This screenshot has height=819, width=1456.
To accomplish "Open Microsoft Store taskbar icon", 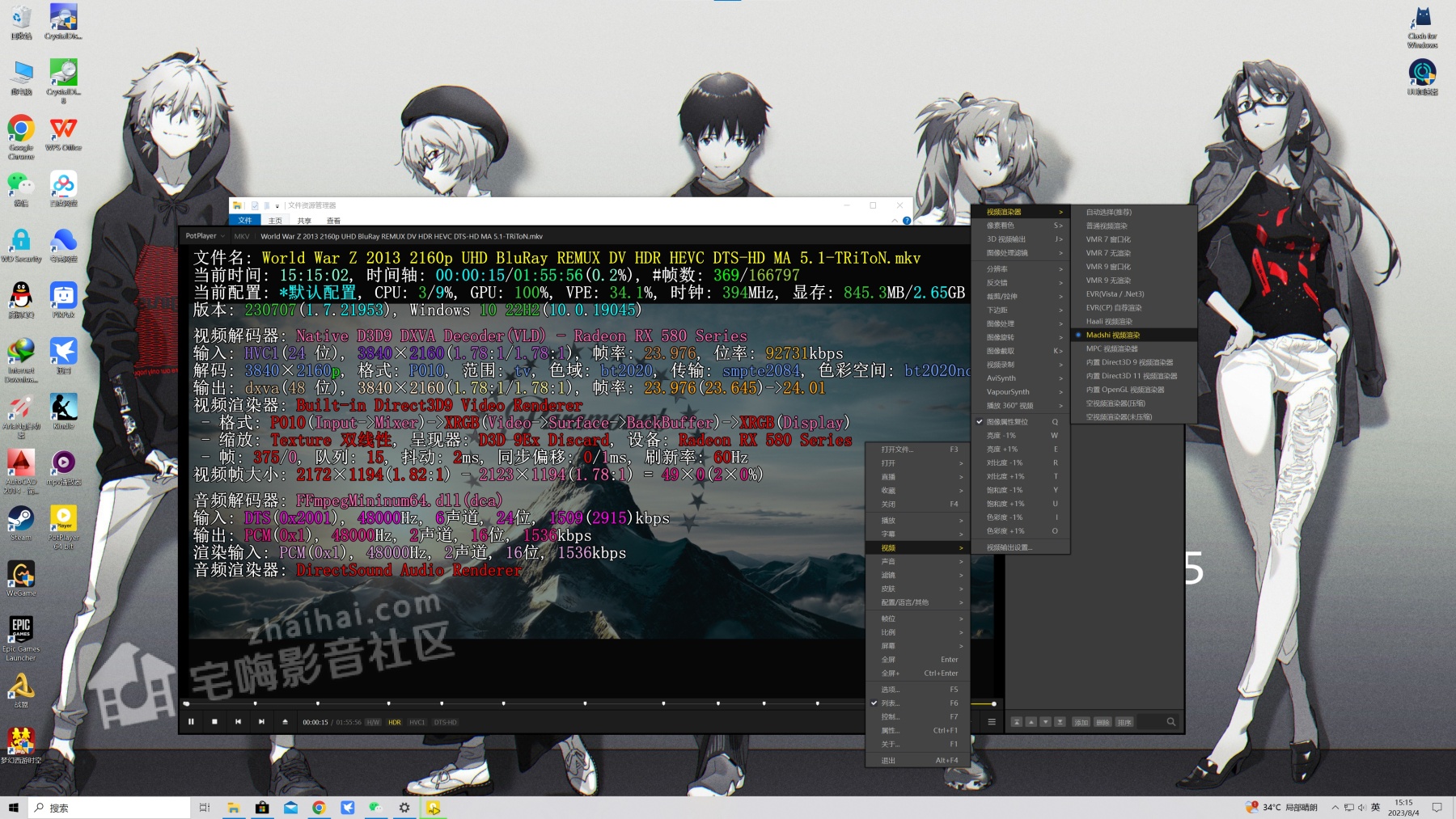I will (262, 808).
